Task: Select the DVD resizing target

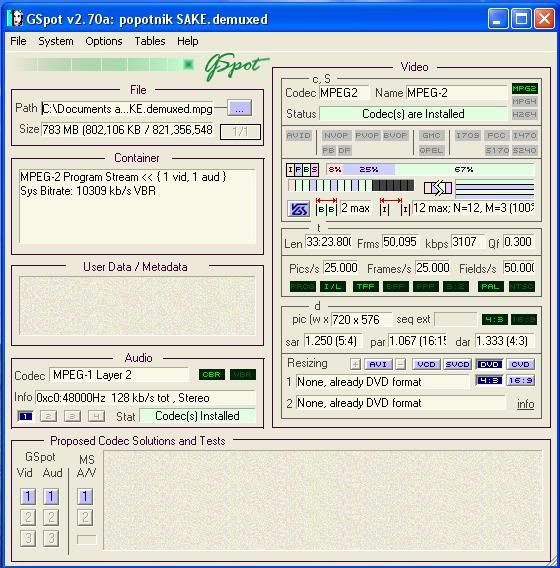Action: point(489,364)
